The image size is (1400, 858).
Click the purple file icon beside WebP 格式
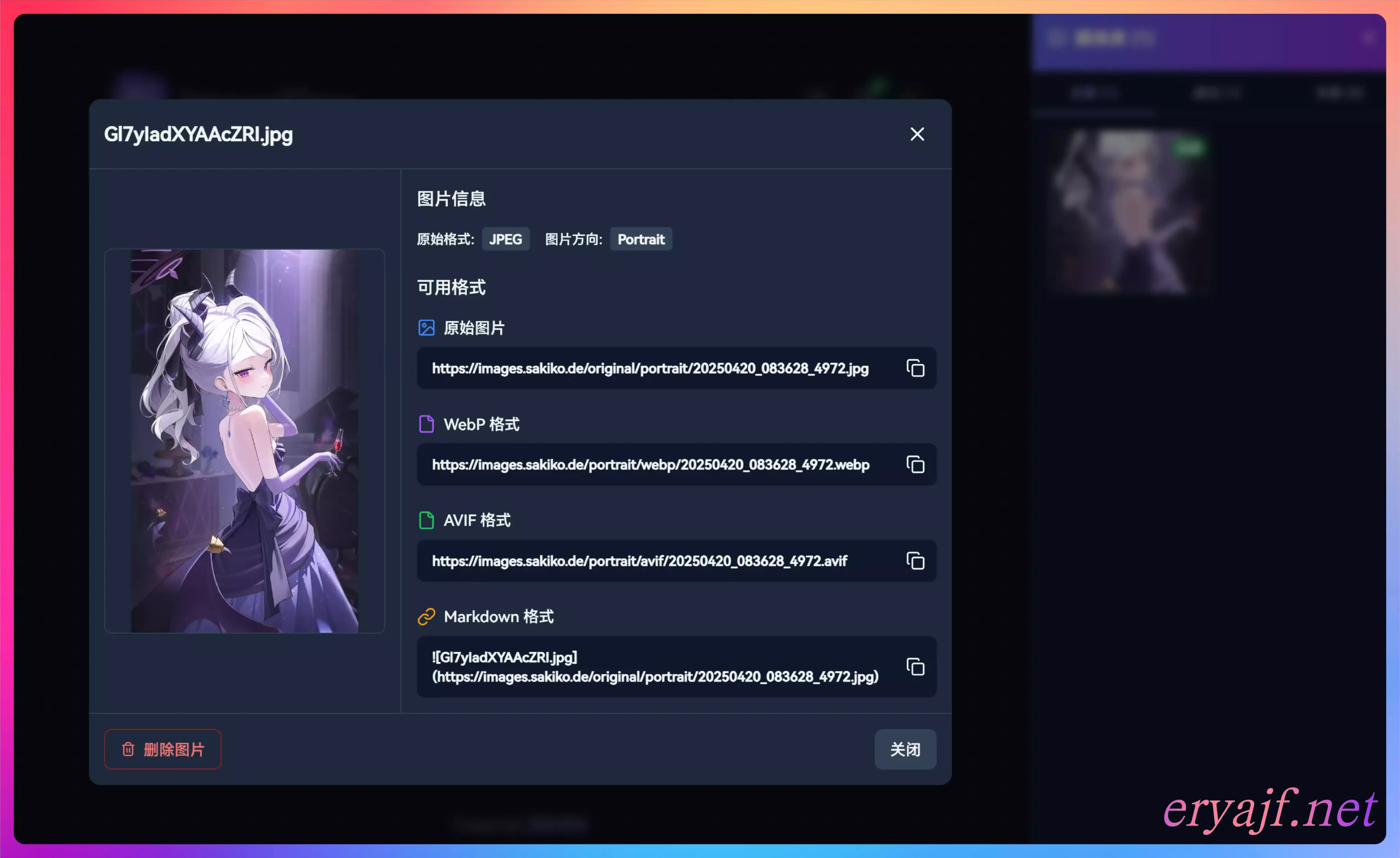pyautogui.click(x=426, y=424)
